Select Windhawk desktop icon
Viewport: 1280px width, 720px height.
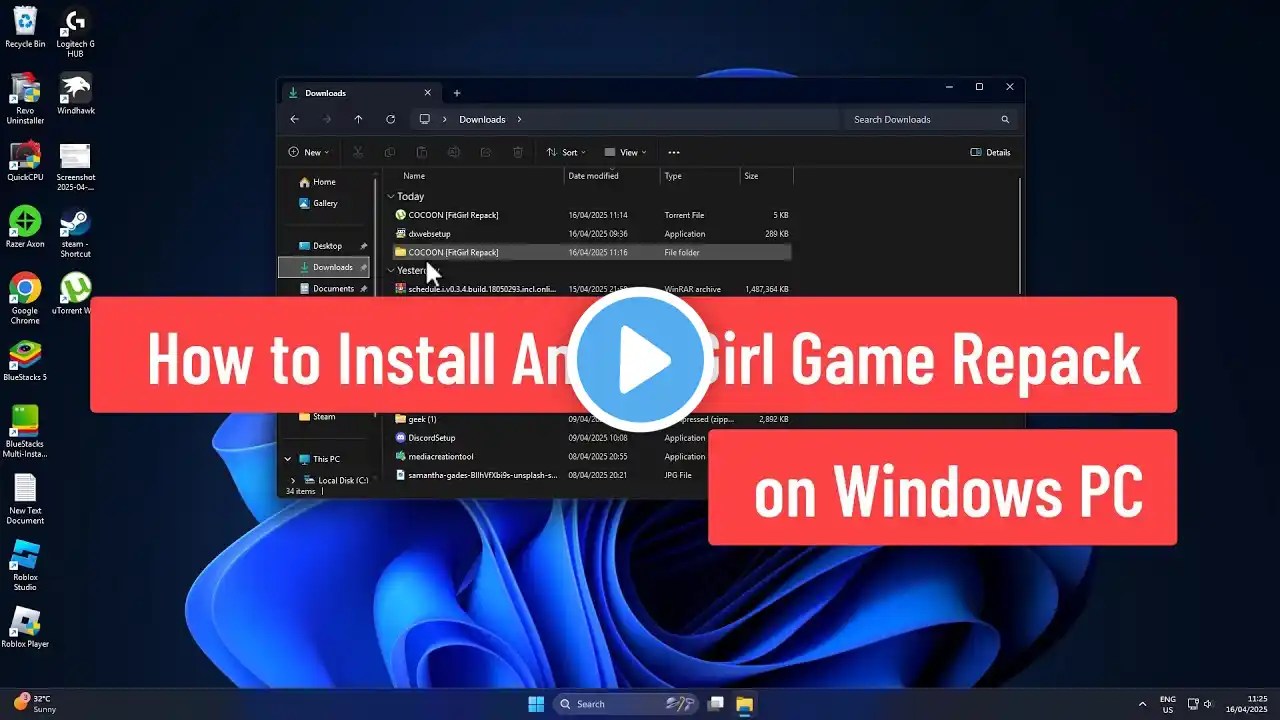click(x=75, y=93)
